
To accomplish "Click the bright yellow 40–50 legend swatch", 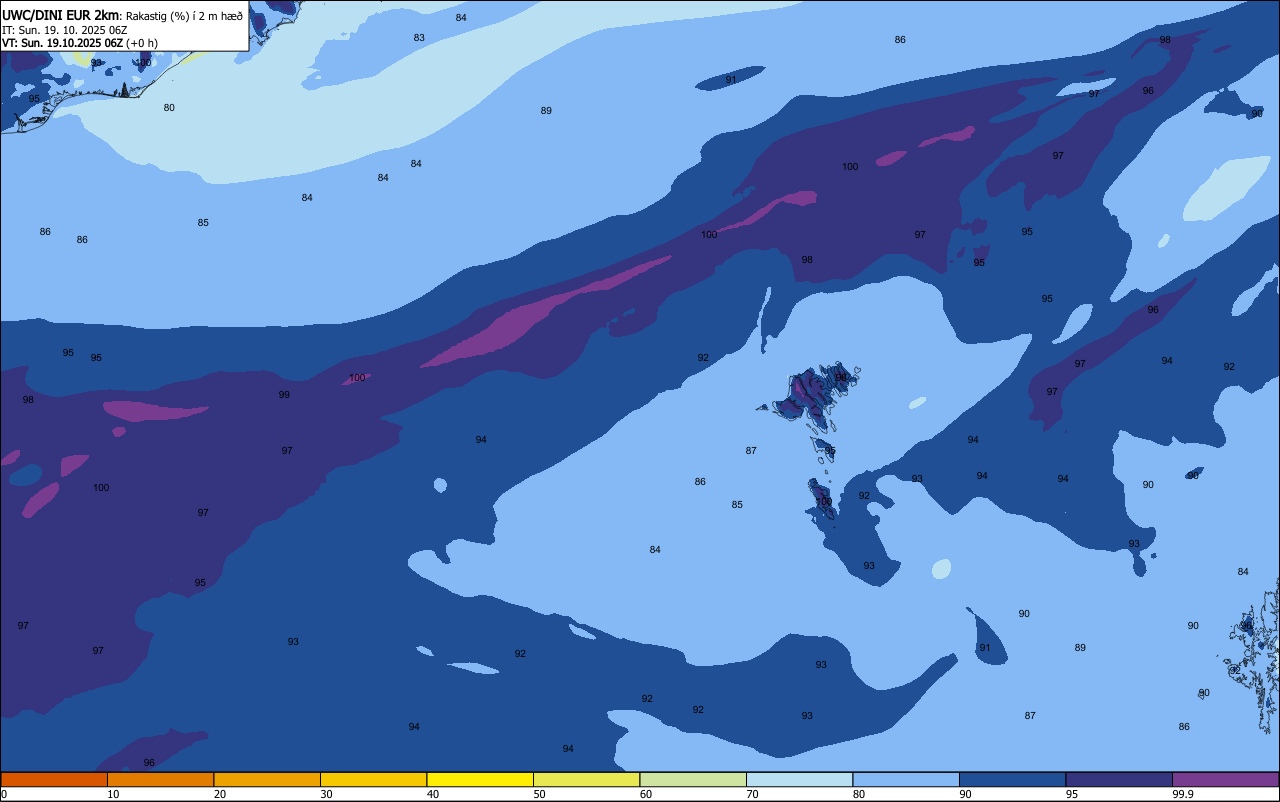I will click(x=480, y=779).
